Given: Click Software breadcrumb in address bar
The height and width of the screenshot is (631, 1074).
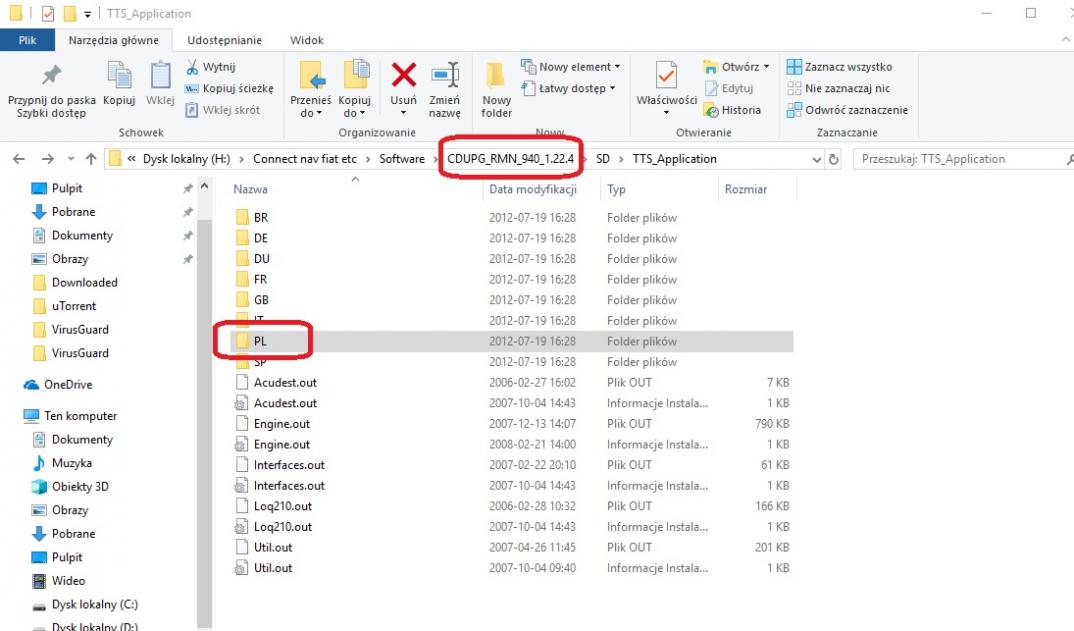Looking at the screenshot, I should (x=402, y=159).
